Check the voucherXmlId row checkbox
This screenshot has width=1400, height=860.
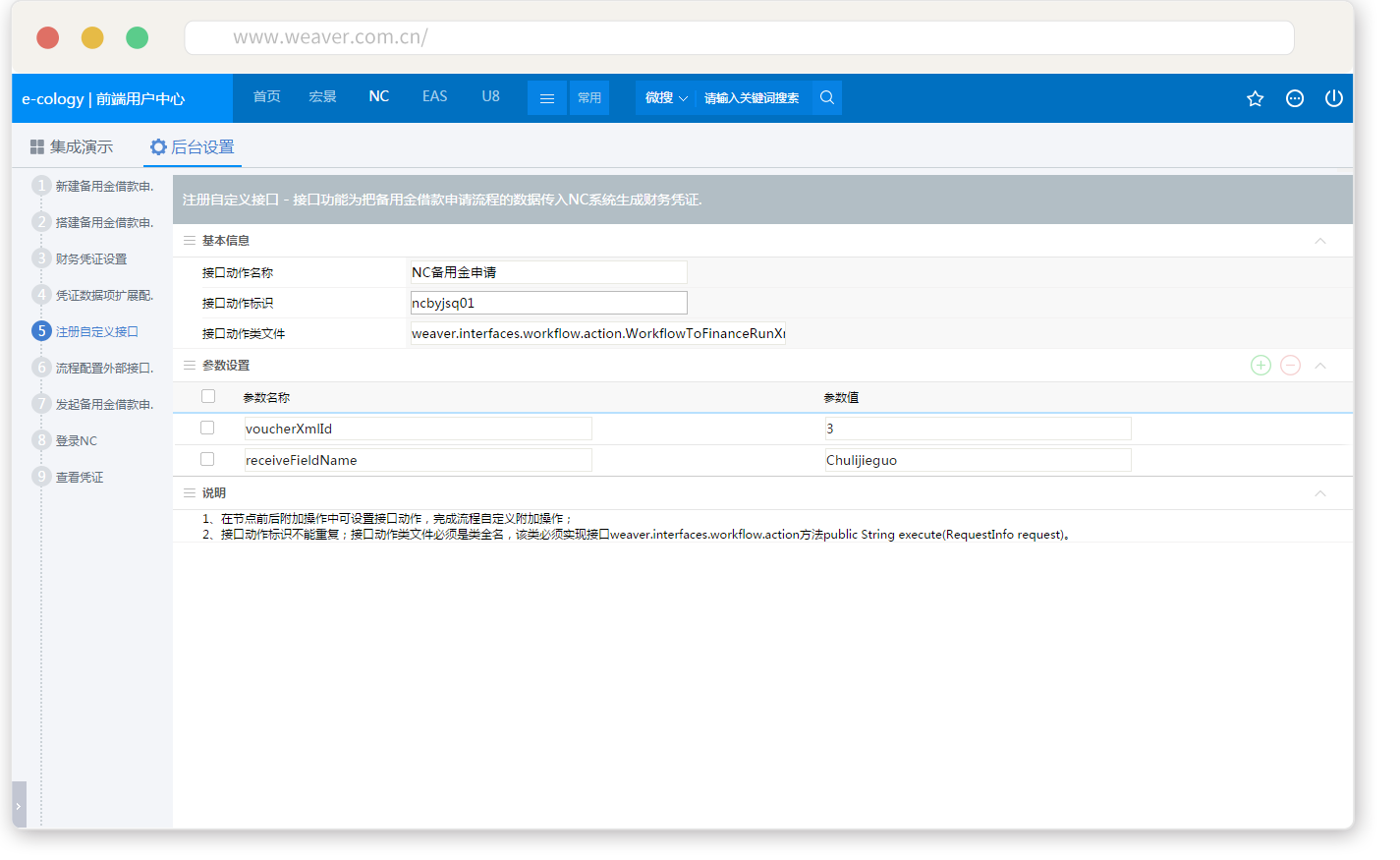click(207, 428)
